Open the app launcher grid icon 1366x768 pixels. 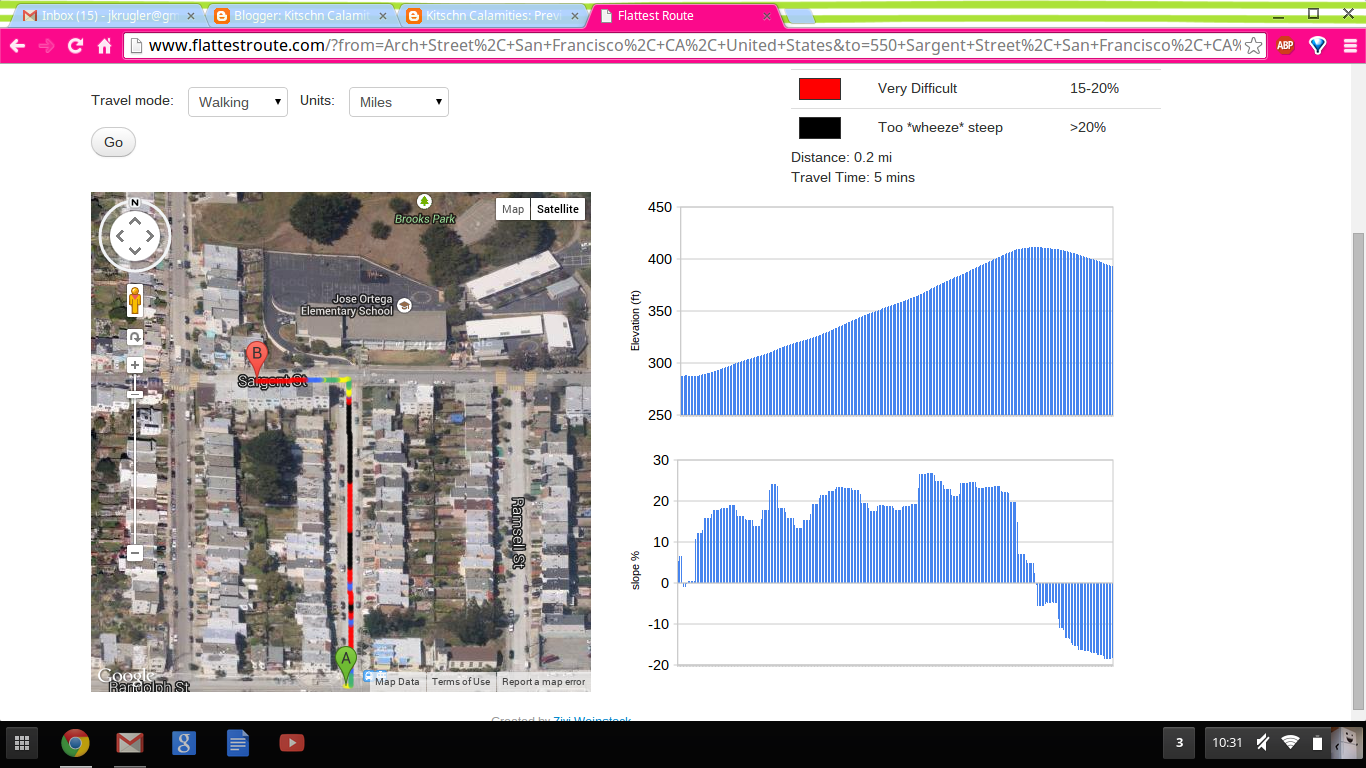[22, 743]
